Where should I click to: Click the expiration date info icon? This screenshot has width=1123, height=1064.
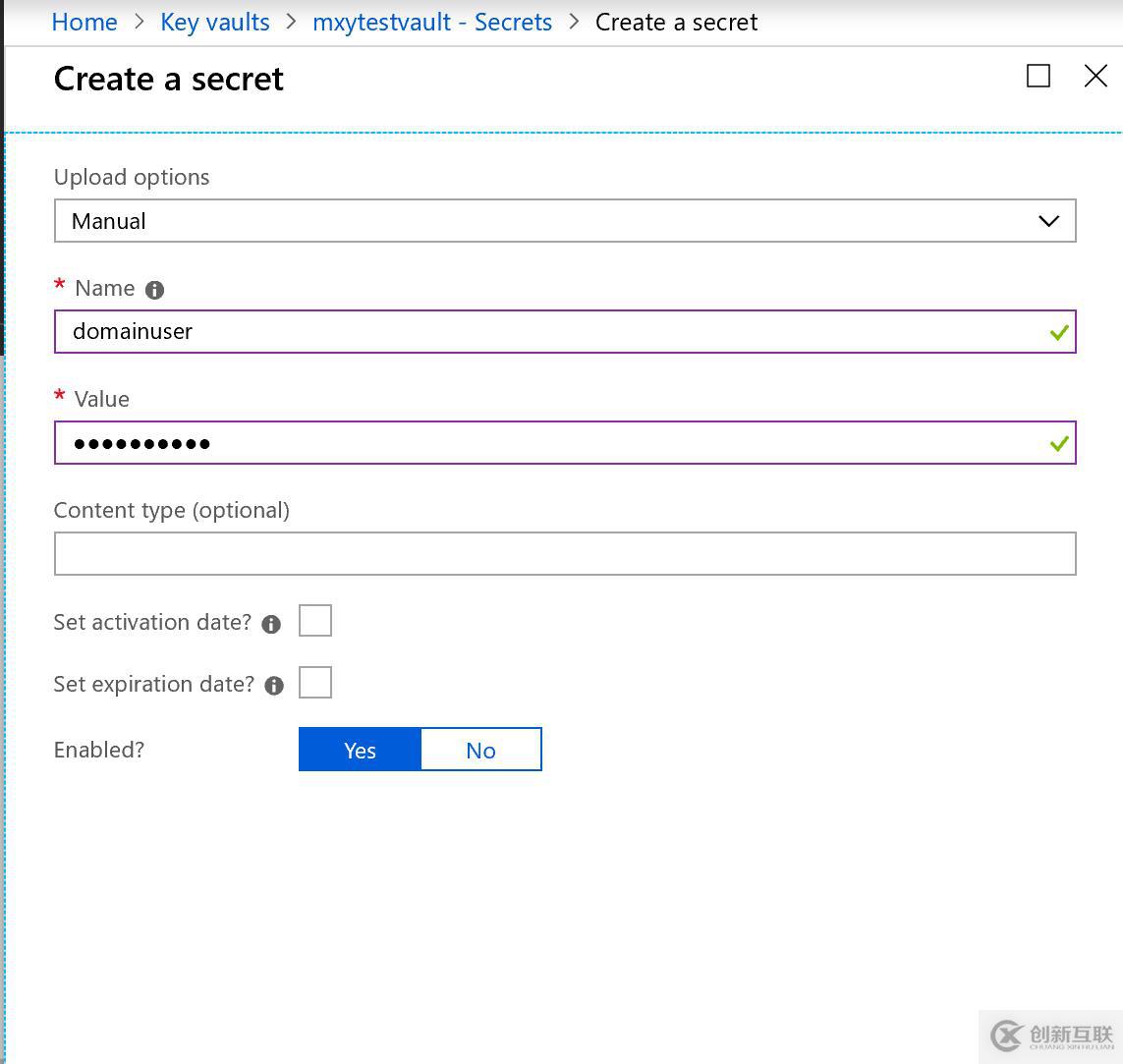click(x=274, y=686)
